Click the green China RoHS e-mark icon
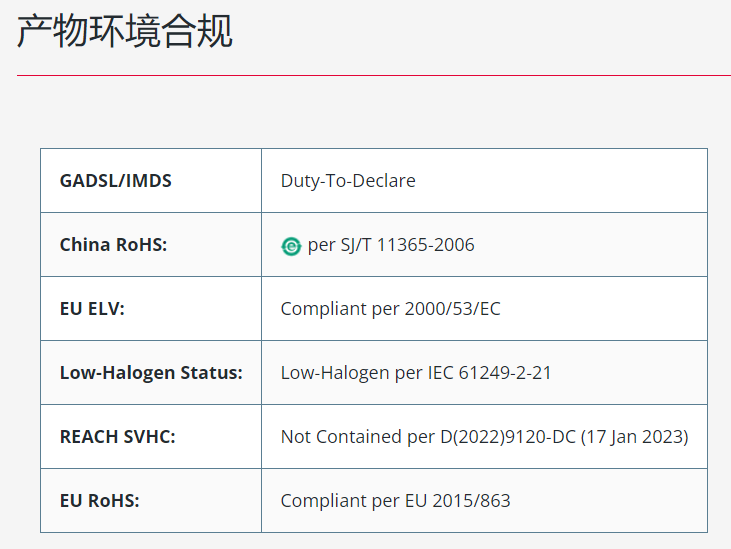The height and width of the screenshot is (549, 731). coord(291,246)
